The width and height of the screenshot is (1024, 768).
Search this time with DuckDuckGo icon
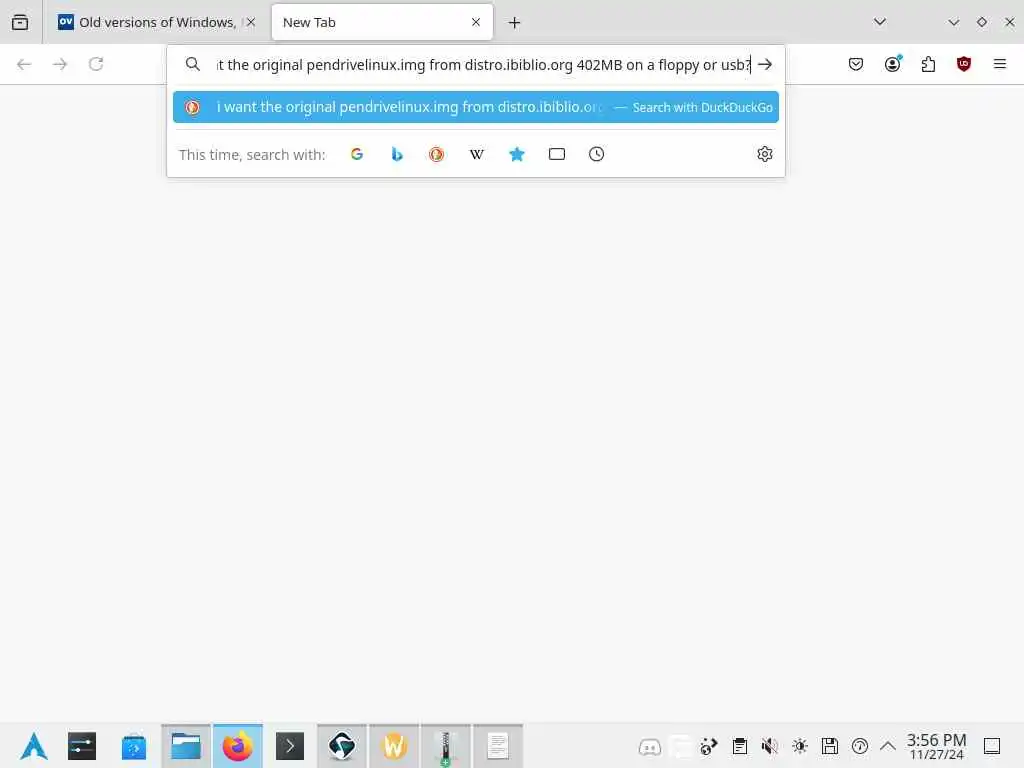[x=436, y=154]
